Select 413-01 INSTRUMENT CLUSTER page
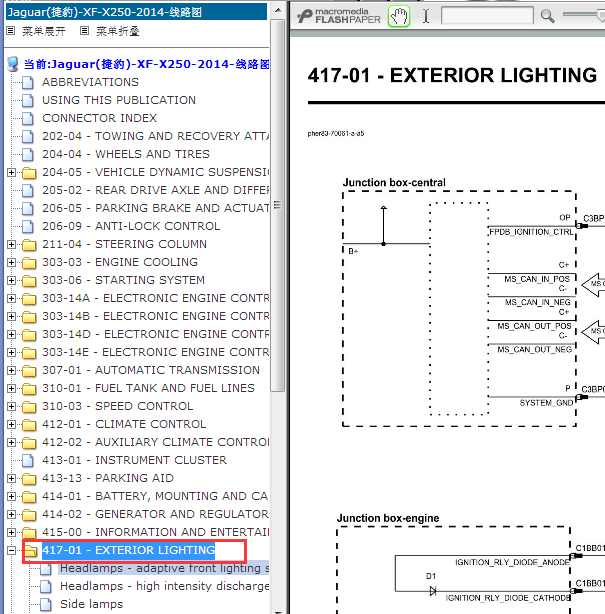This screenshot has height=614, width=605. [134, 460]
